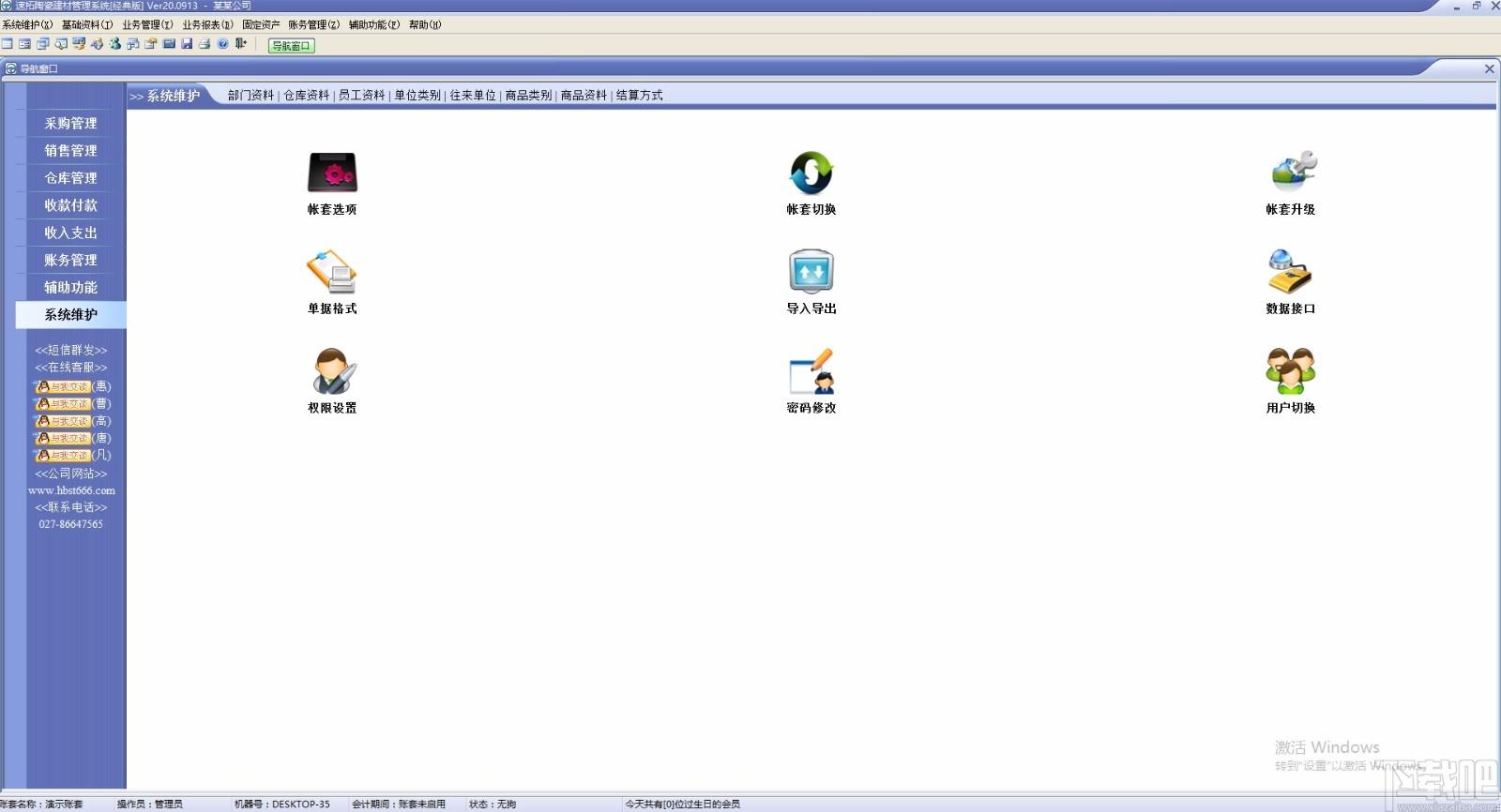Open the 数据接口 data interface icon
The image size is (1501, 812).
pos(1290,272)
